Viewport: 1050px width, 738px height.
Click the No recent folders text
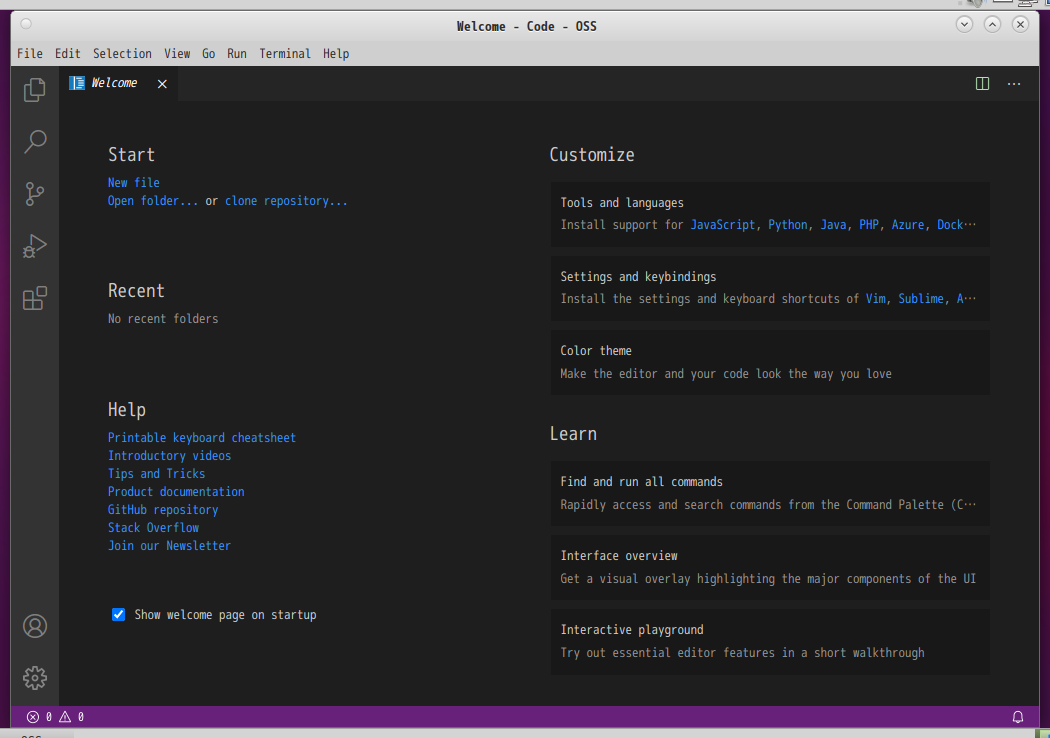click(x=163, y=319)
